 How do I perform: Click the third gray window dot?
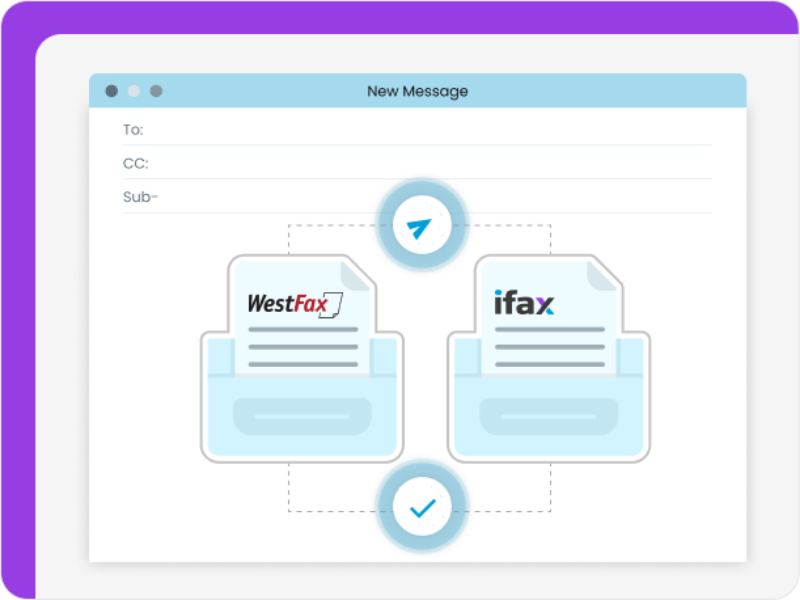pos(156,91)
